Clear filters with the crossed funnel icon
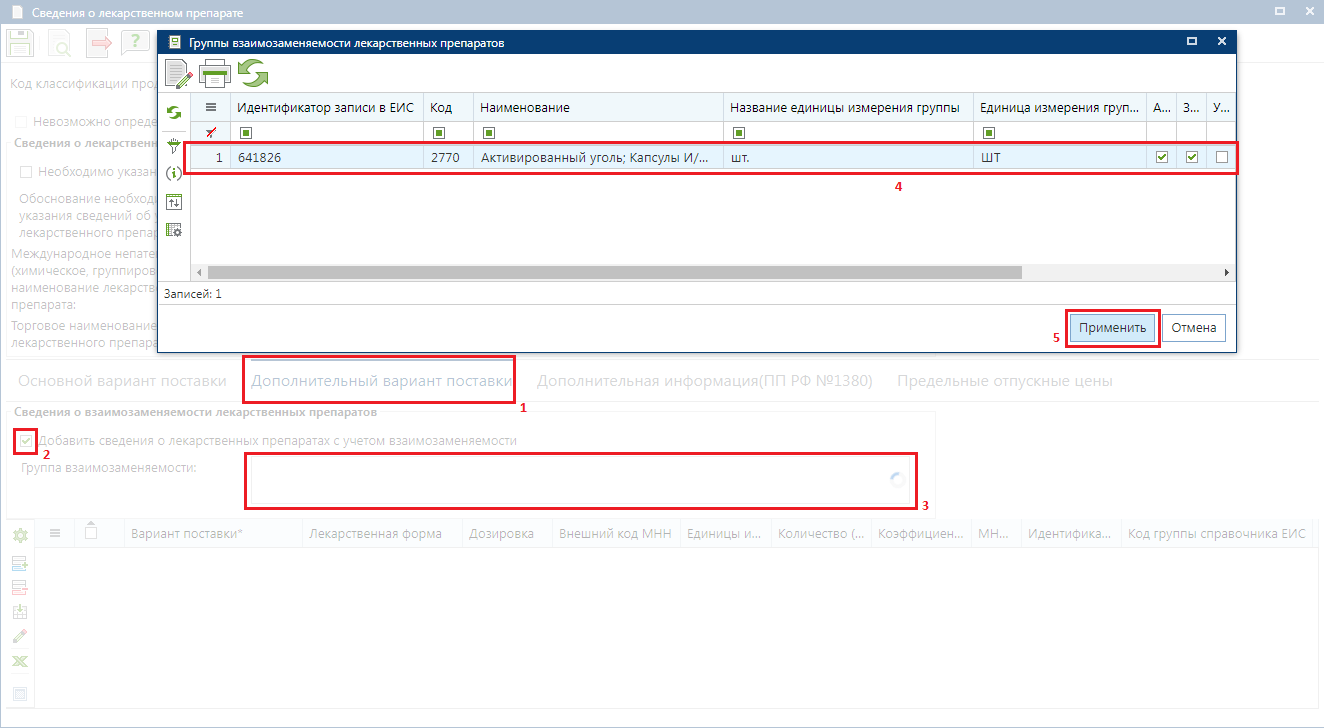Image resolution: width=1324 pixels, height=728 pixels. pos(210,132)
